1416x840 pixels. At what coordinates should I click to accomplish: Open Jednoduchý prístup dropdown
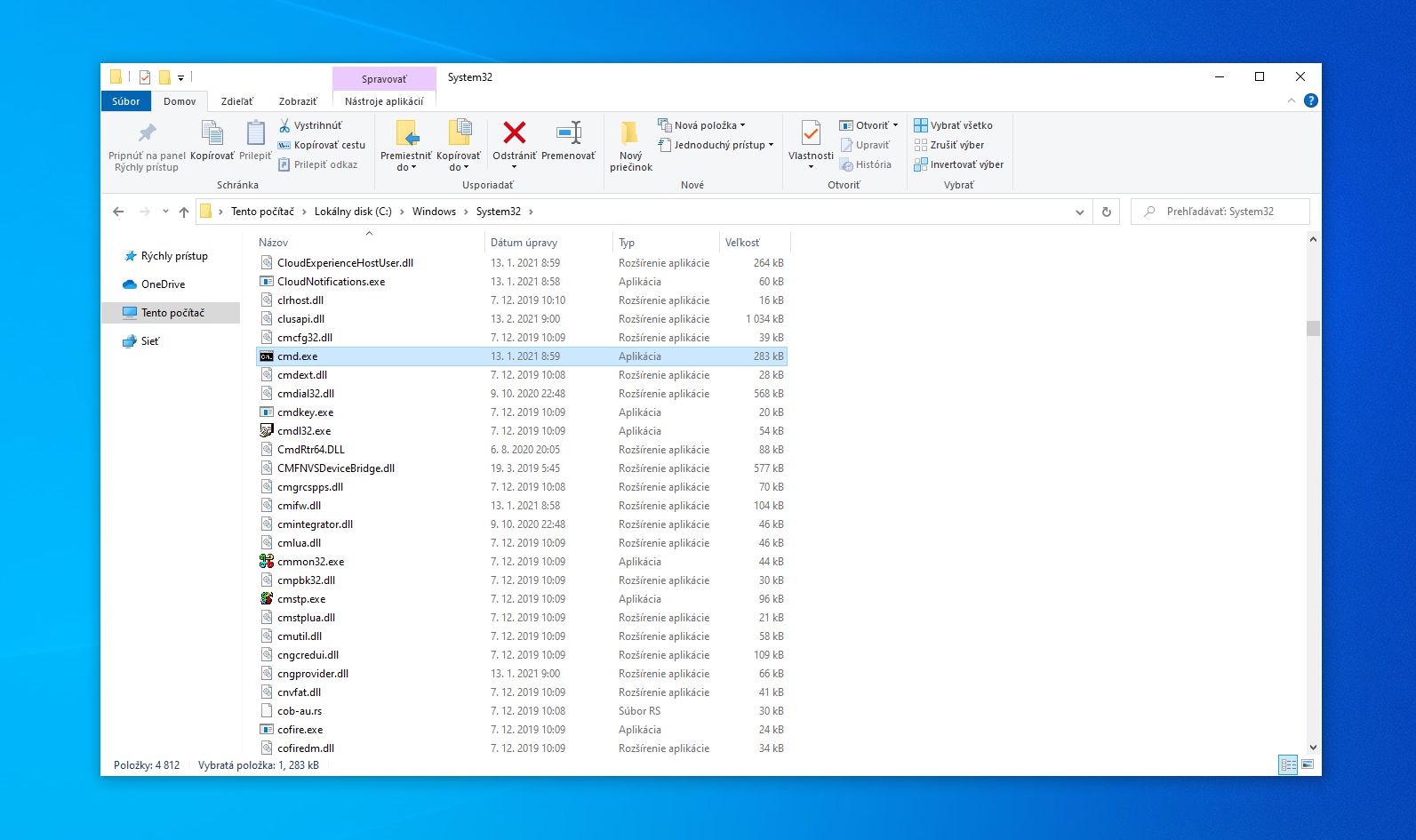point(716,145)
